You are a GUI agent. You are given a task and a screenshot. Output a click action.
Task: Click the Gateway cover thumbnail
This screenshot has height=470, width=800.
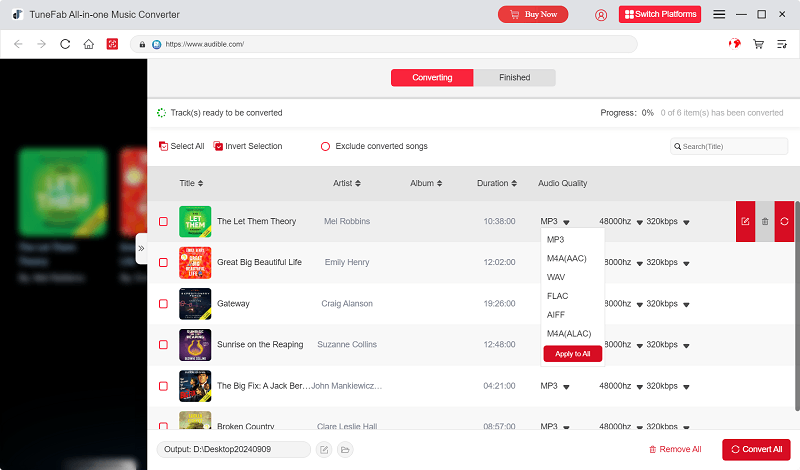tap(195, 304)
